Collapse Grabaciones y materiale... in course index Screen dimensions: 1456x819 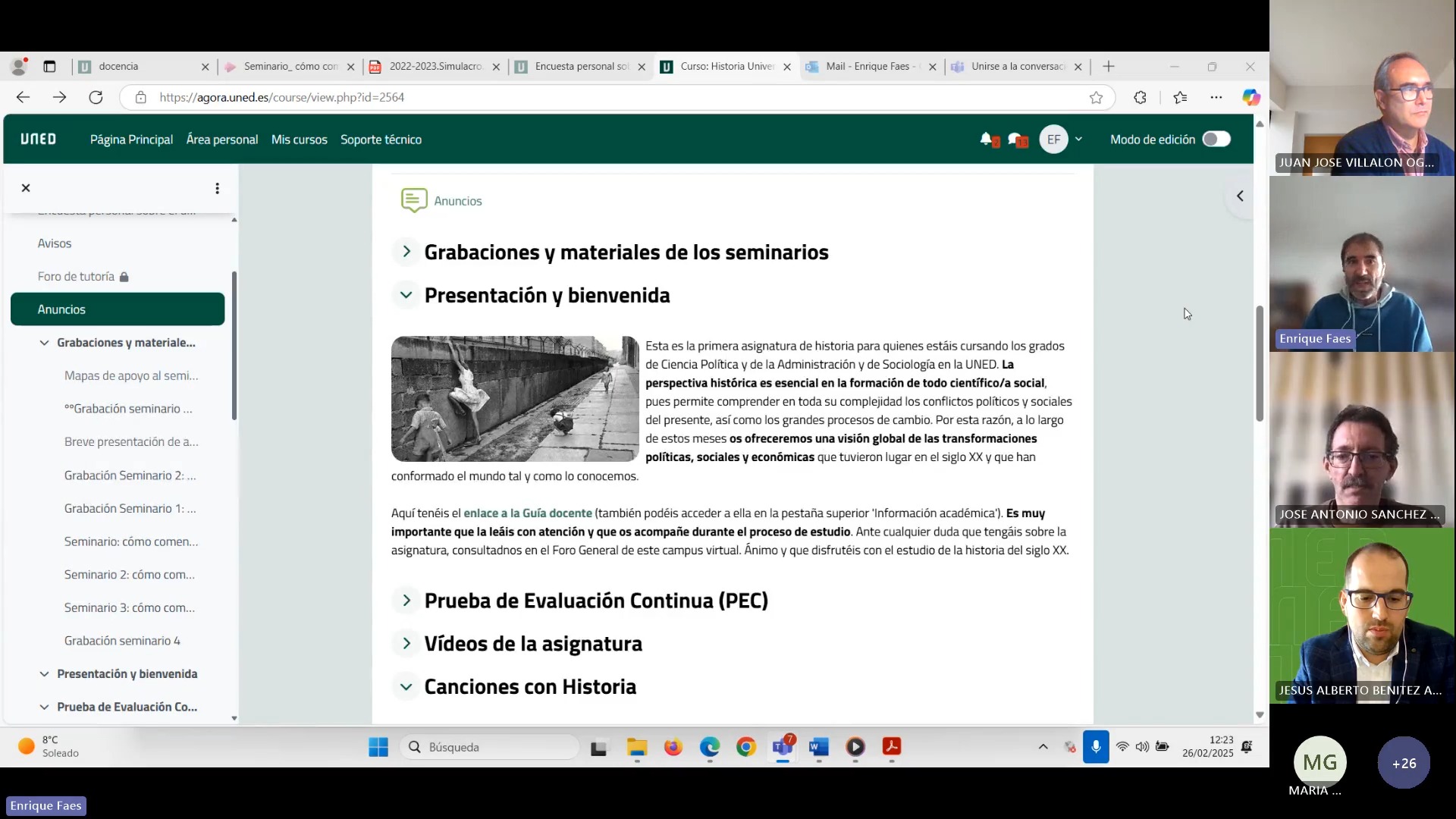[44, 343]
